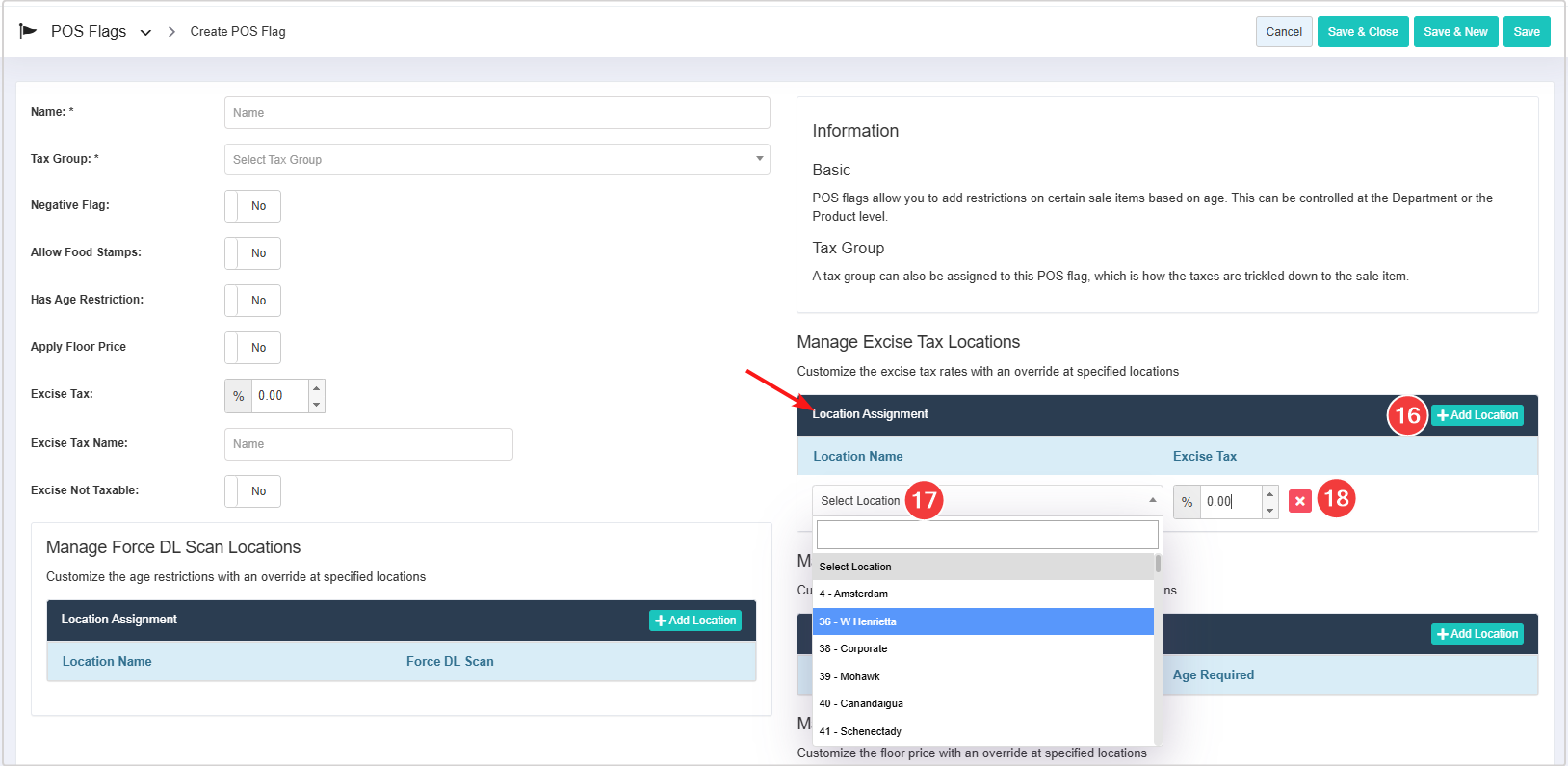Add Location in Force DL Scan Locations panel
Screen dimensions: 1568x766
point(695,621)
